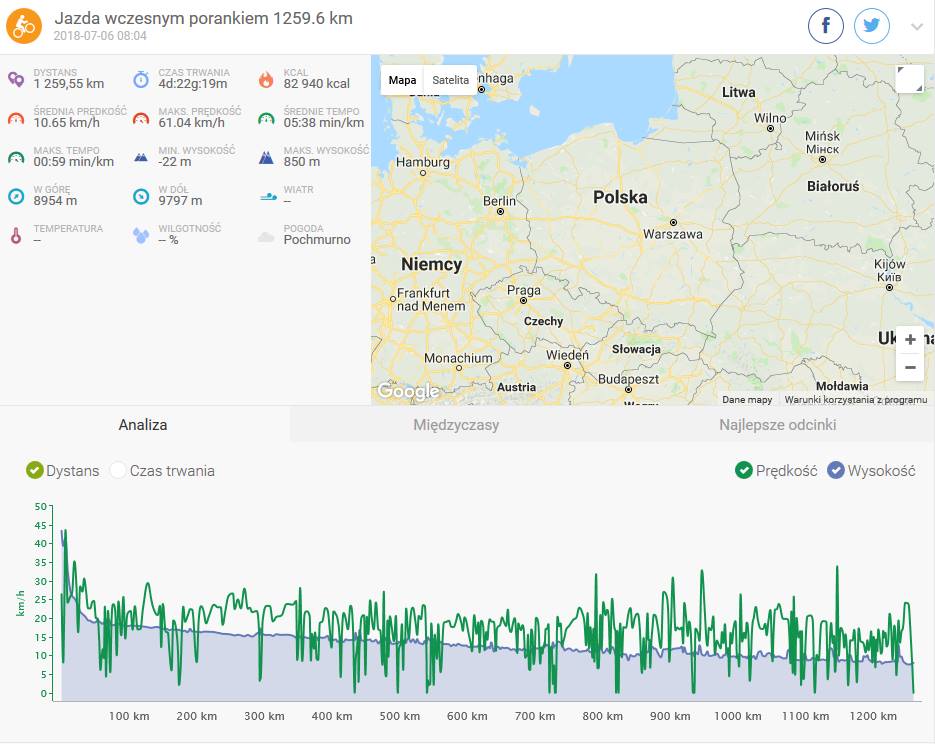Open the Google logo link on the map
935x744 pixels.
point(408,391)
